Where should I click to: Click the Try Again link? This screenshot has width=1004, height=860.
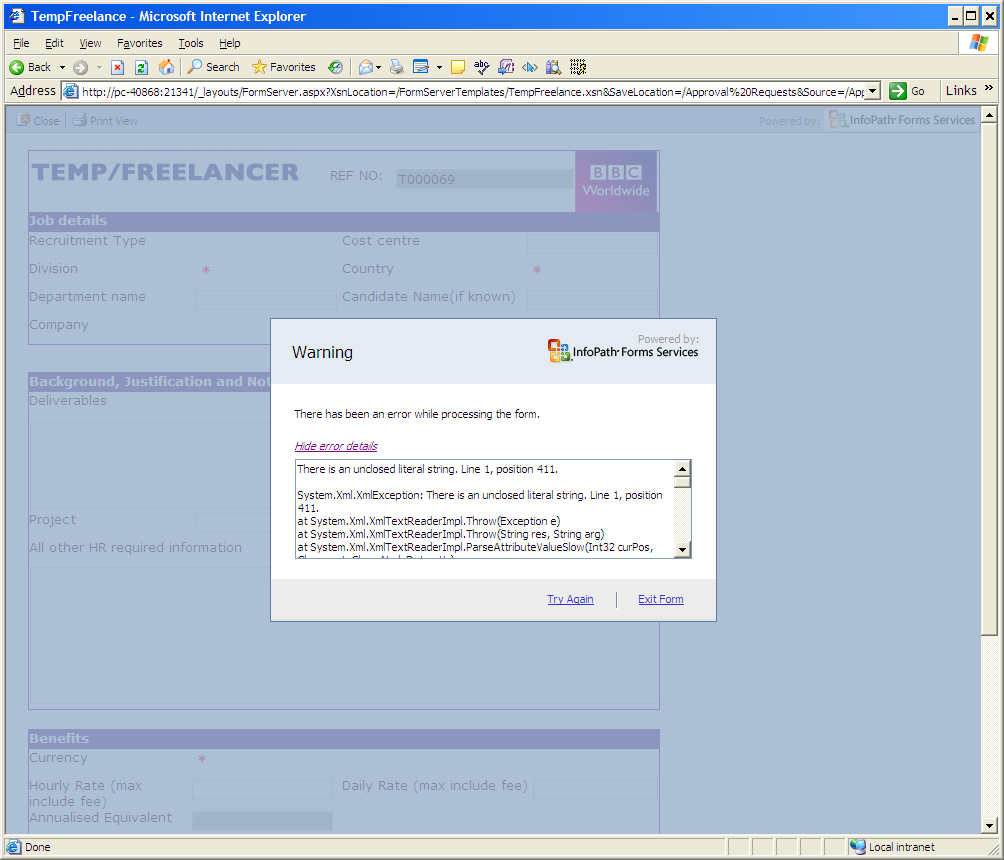pos(571,599)
